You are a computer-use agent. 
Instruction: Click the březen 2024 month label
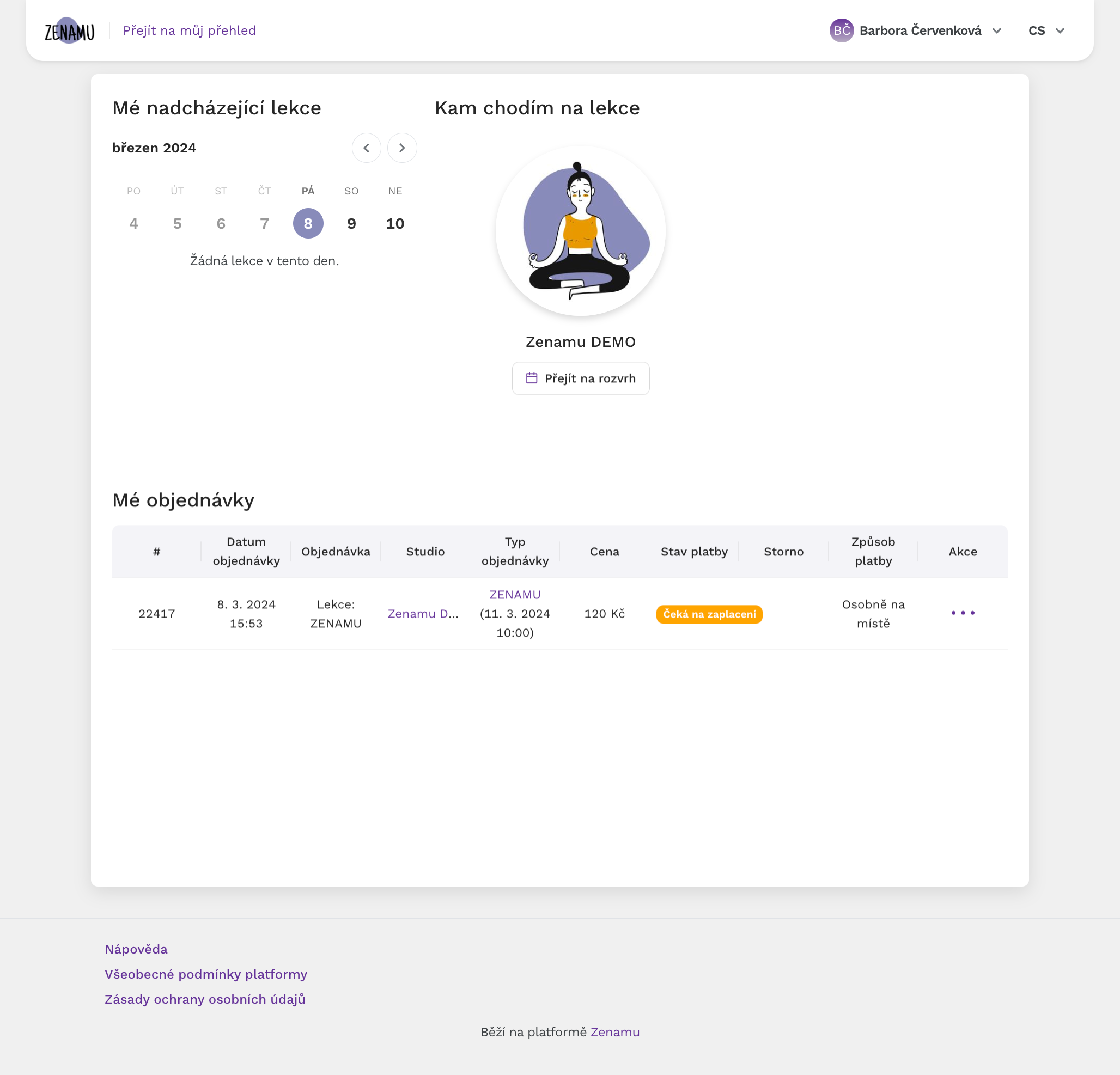tap(154, 148)
